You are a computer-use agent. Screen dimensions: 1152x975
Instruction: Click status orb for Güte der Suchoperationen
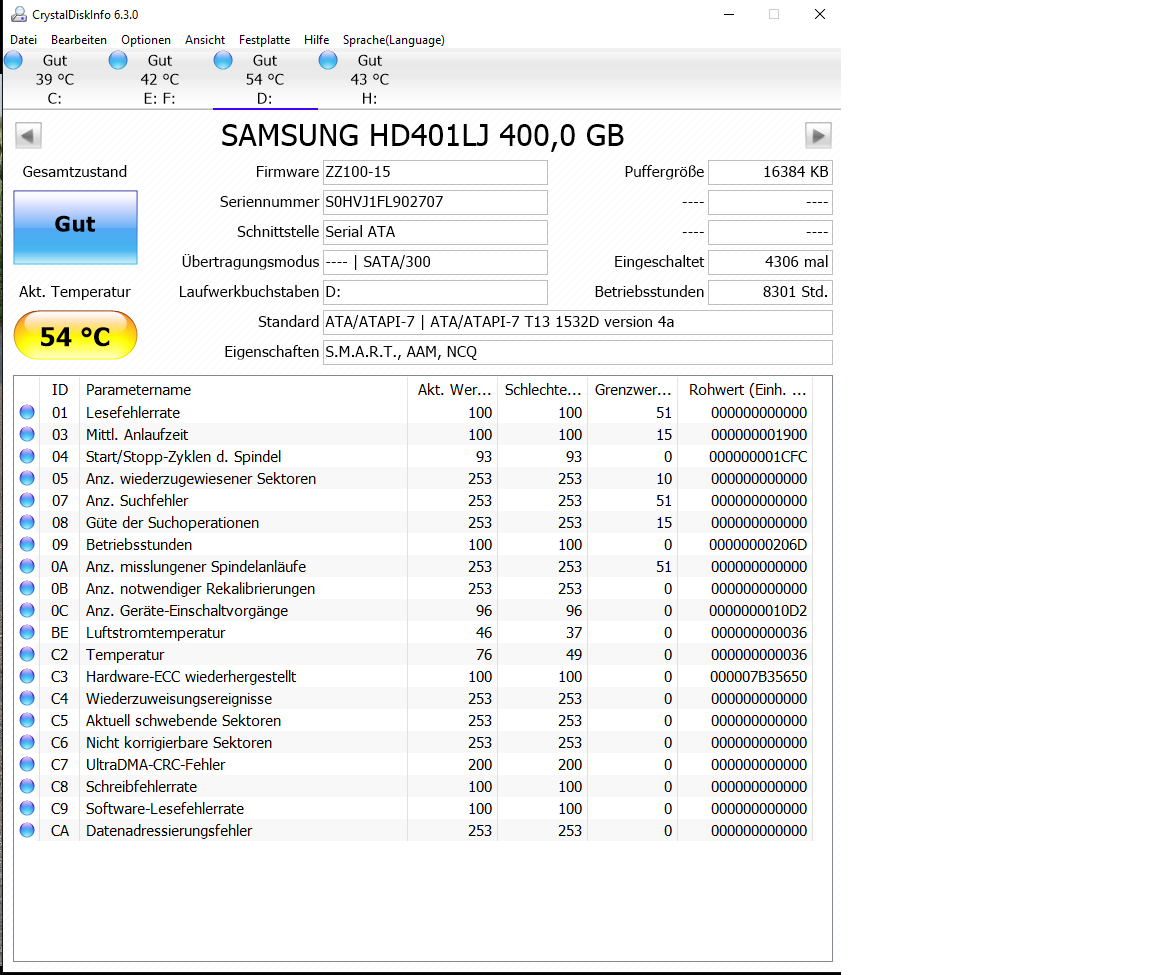pos(27,522)
